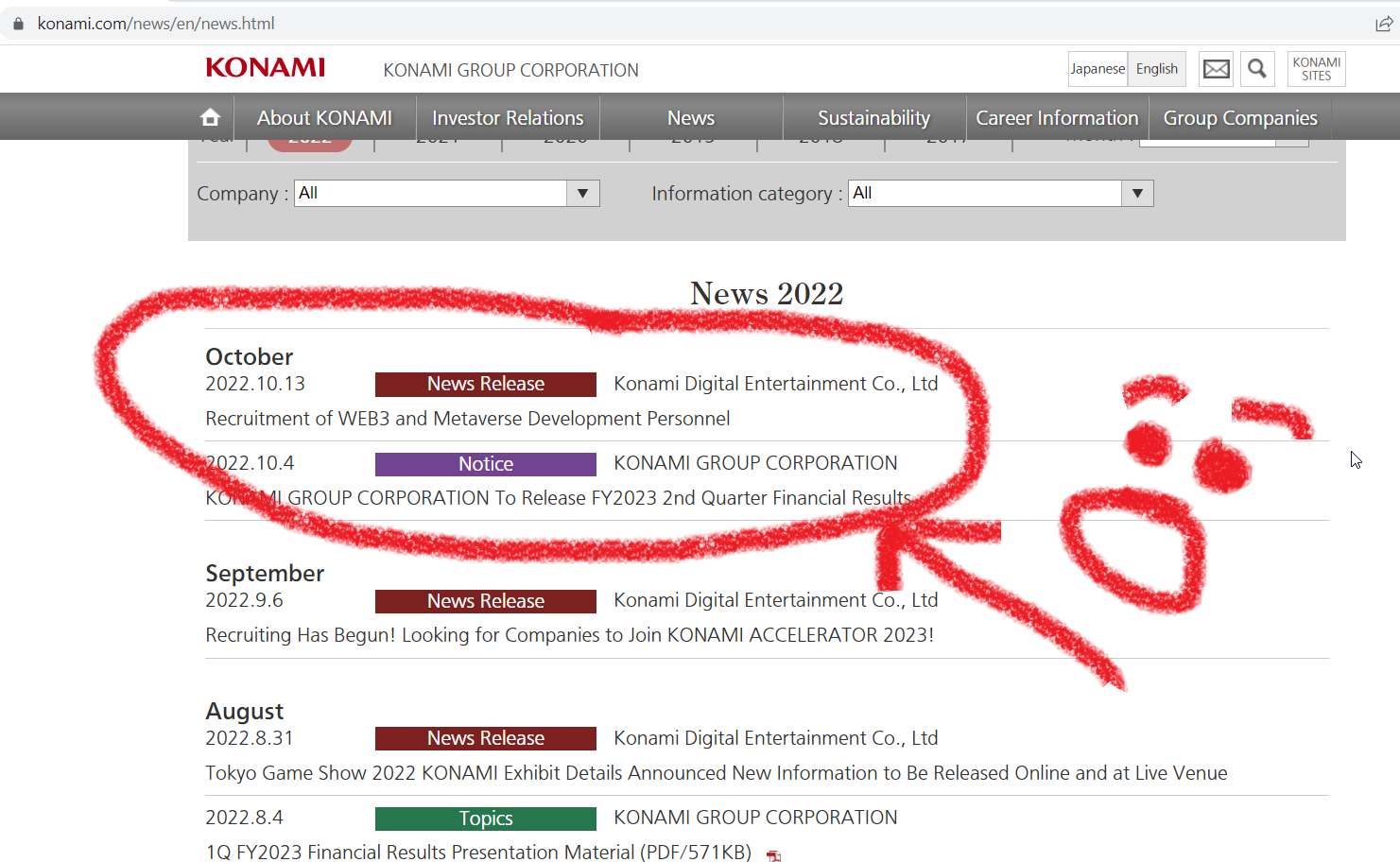This screenshot has height=862, width=1400.
Task: Click the date 2022.9.6
Action: pyautogui.click(x=244, y=600)
